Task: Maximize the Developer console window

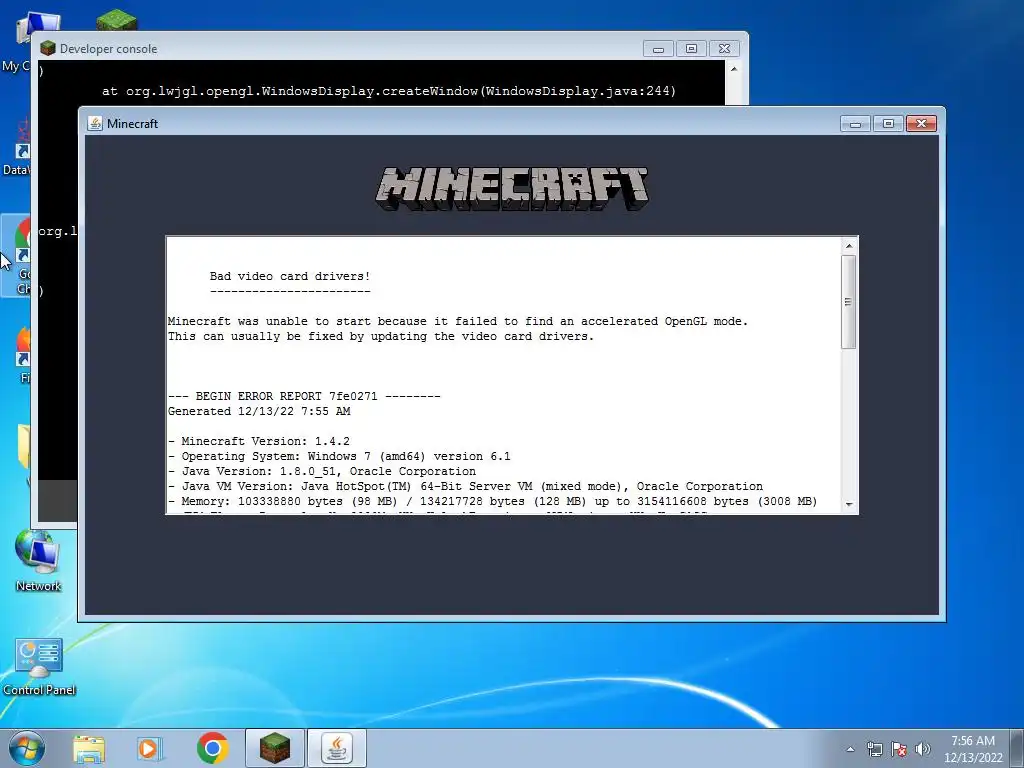Action: click(692, 48)
